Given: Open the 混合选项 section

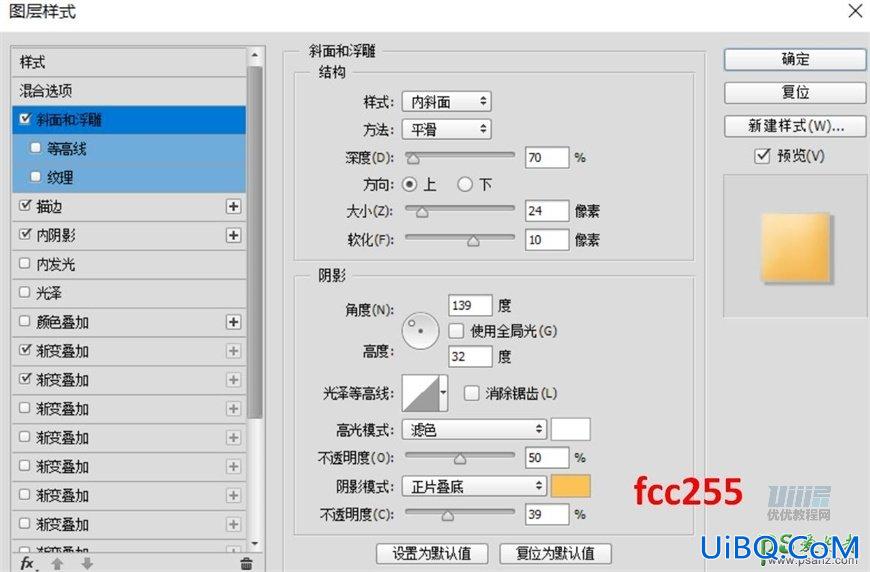Looking at the screenshot, I should (x=129, y=91).
